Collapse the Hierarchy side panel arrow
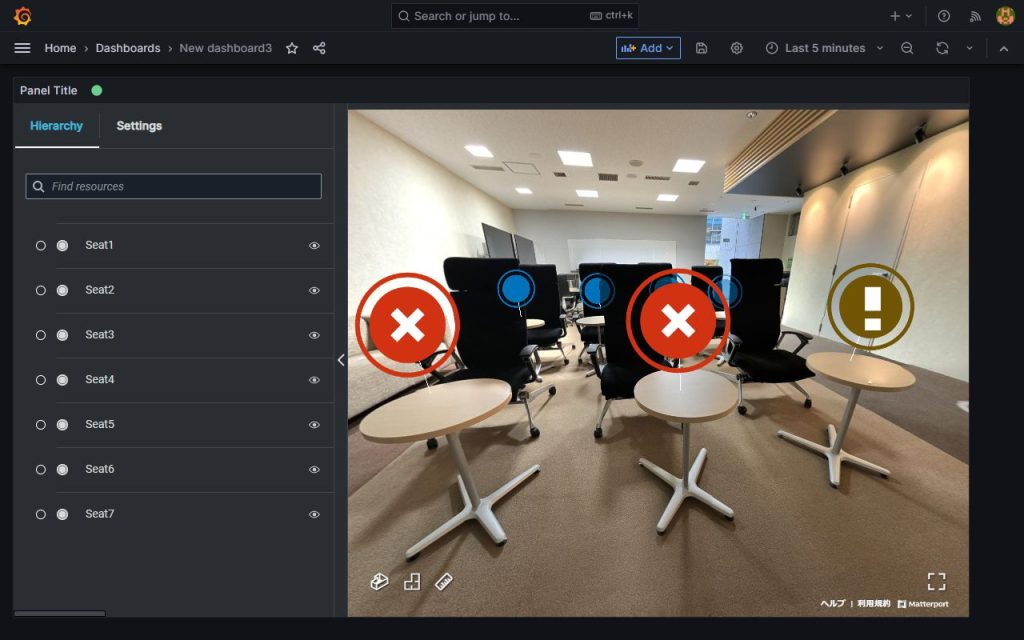Screen dimensions: 1024x640 point(341,360)
